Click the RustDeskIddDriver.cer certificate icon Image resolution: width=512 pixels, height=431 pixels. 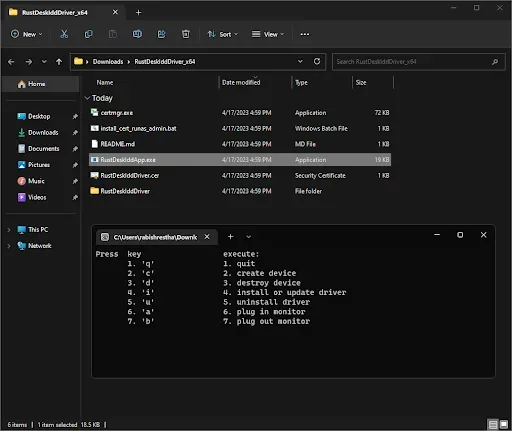tap(95, 175)
